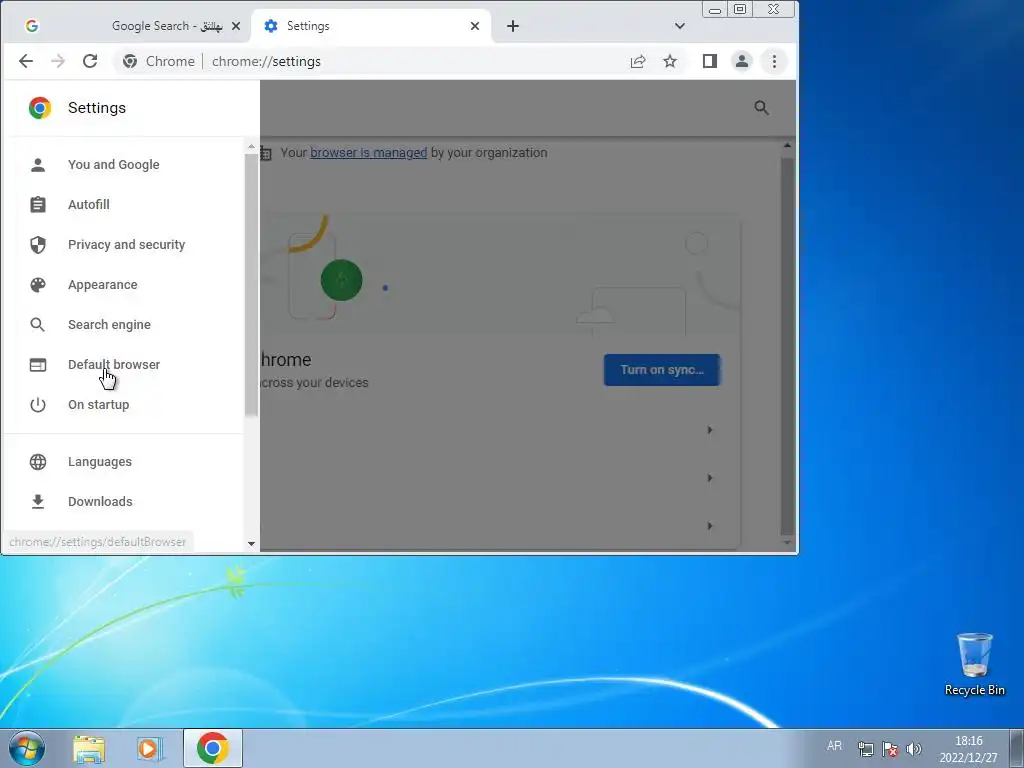Screen dimensions: 1024x768
Task: Select the Settings tab
Action: coord(371,26)
